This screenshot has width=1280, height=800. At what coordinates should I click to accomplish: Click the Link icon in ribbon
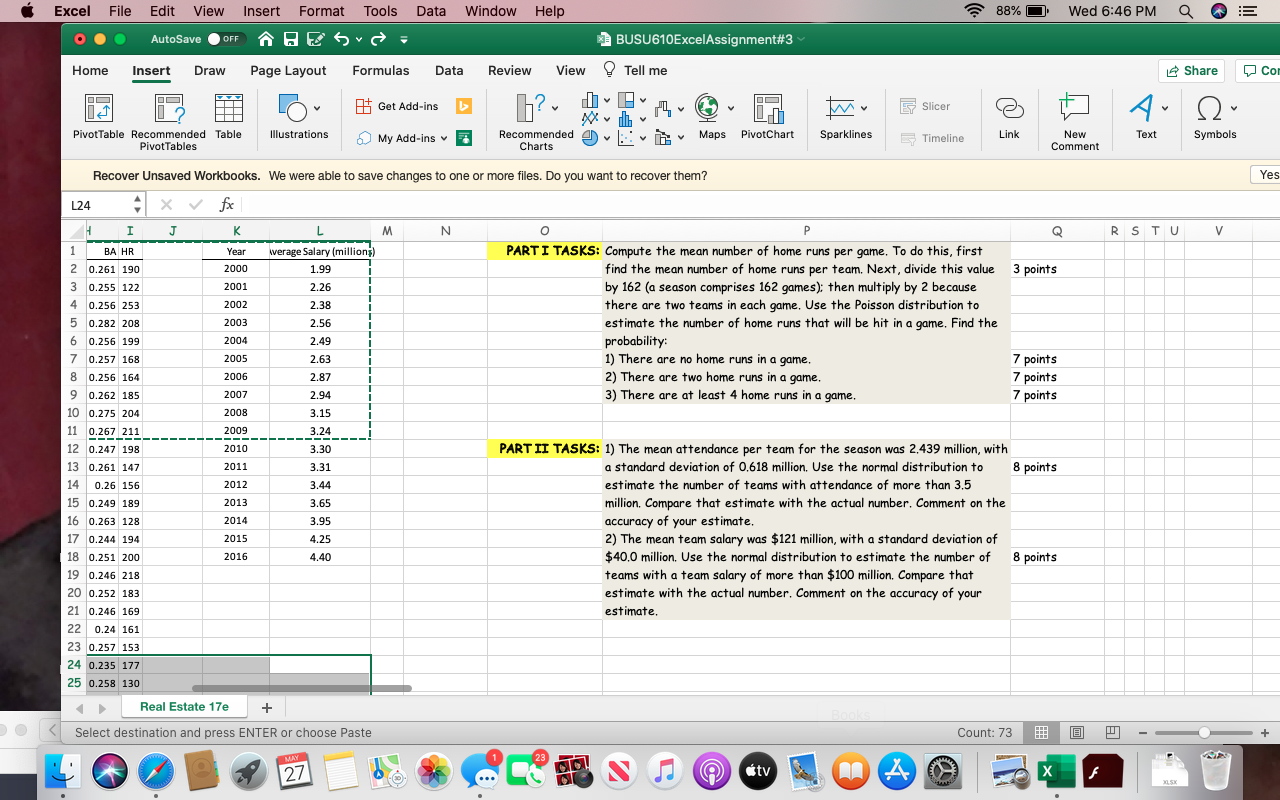pyautogui.click(x=1009, y=117)
